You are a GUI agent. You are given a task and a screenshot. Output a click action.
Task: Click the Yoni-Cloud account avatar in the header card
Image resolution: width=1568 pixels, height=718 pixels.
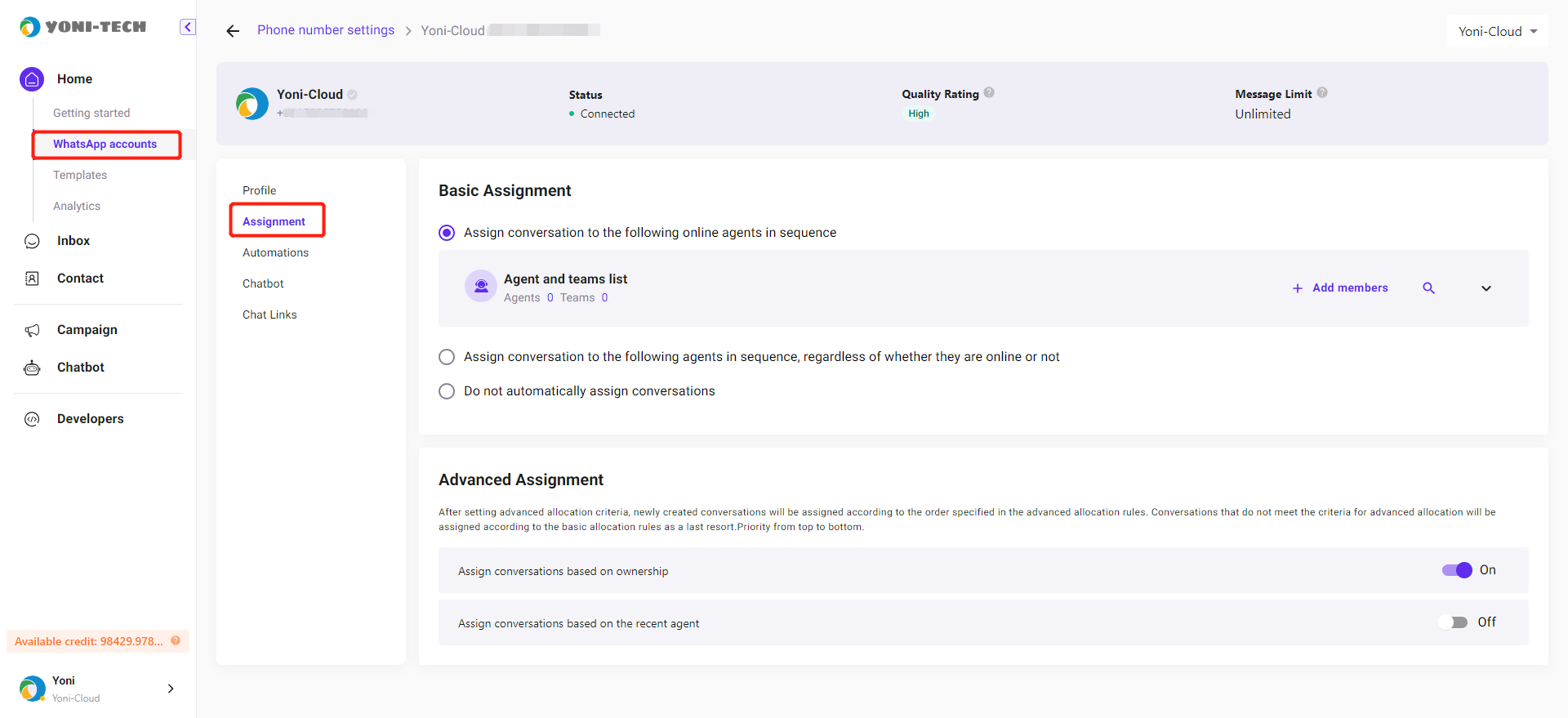pyautogui.click(x=252, y=104)
